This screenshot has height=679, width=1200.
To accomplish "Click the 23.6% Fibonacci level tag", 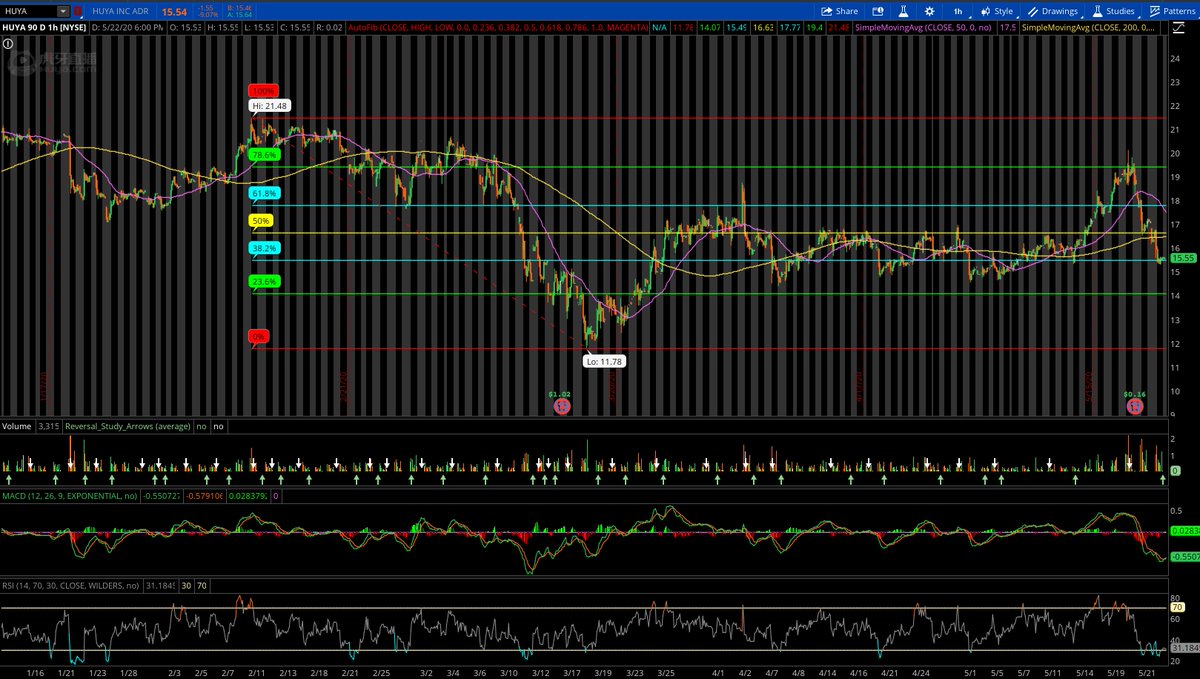I will (x=264, y=282).
